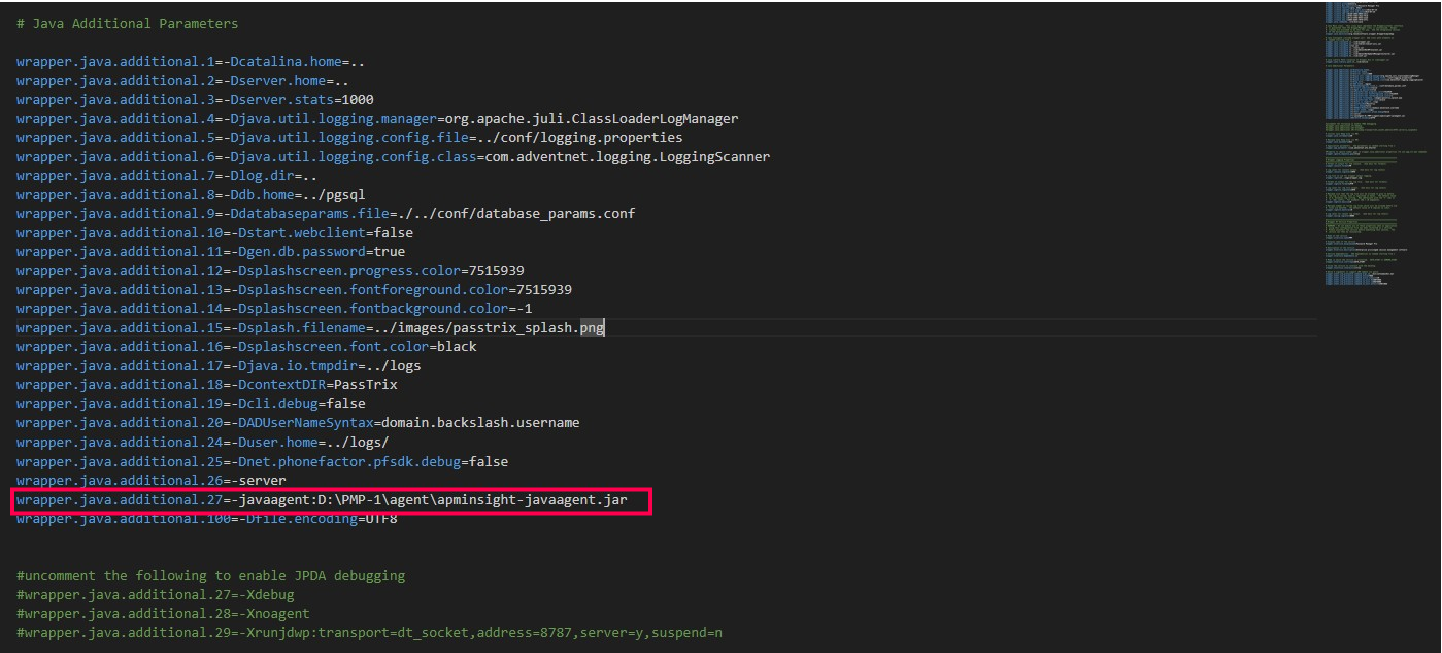Click the '# Java Additional Parameters' comment line
The width and height of the screenshot is (1442, 653).
tap(128, 23)
